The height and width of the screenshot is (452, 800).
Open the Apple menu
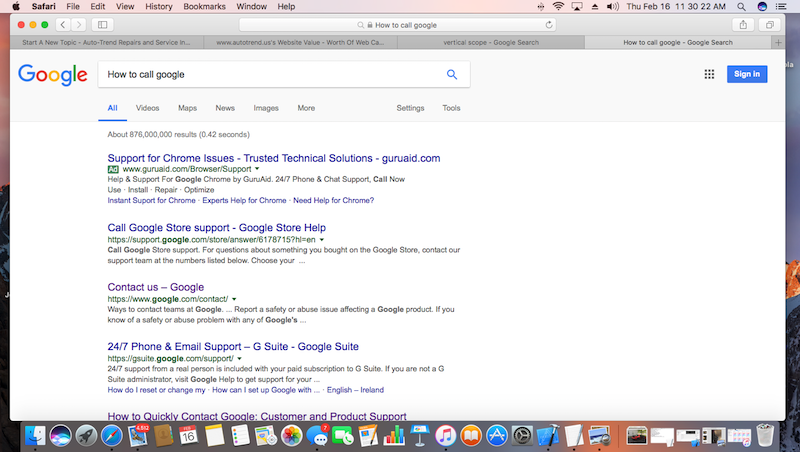pos(16,7)
